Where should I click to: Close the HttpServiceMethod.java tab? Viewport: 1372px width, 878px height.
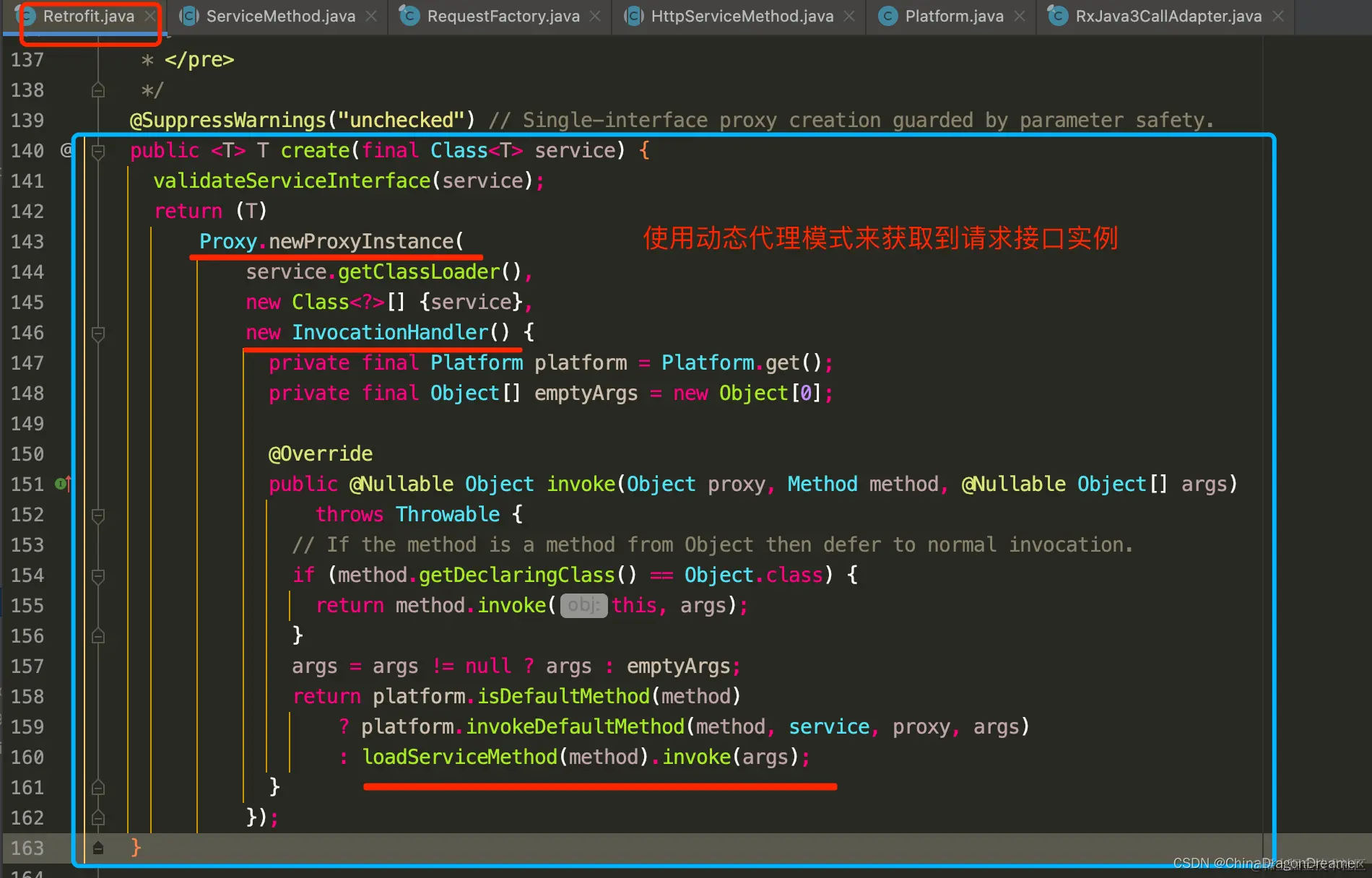(849, 16)
